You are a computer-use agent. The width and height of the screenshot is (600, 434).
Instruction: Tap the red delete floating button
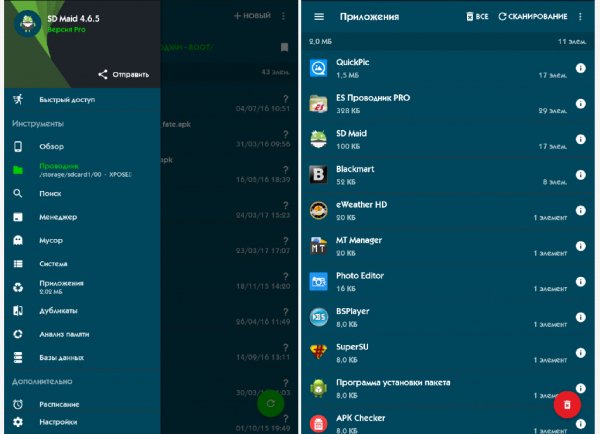click(x=567, y=404)
